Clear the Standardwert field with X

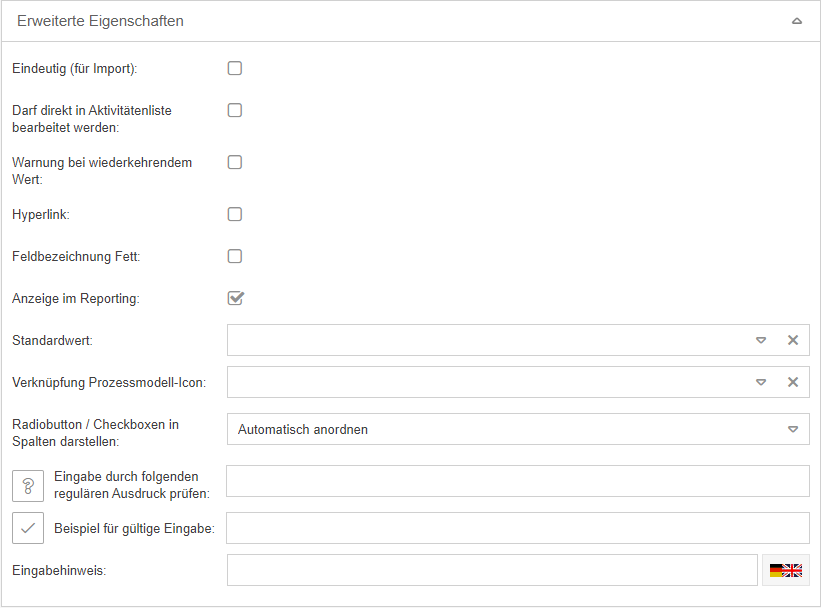click(793, 340)
